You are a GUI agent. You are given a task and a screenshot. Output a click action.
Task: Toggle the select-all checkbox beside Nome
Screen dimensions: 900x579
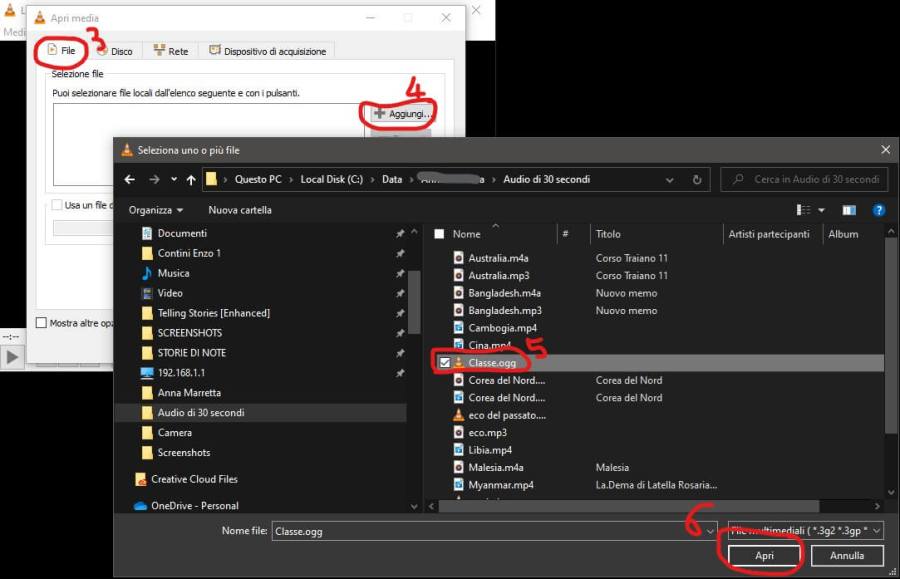click(439, 234)
